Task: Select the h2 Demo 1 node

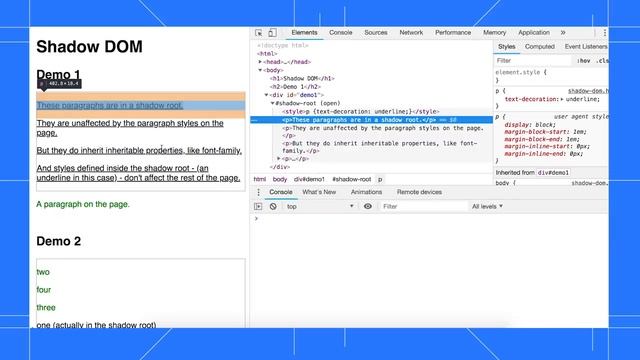Action: pyautogui.click(x=295, y=87)
